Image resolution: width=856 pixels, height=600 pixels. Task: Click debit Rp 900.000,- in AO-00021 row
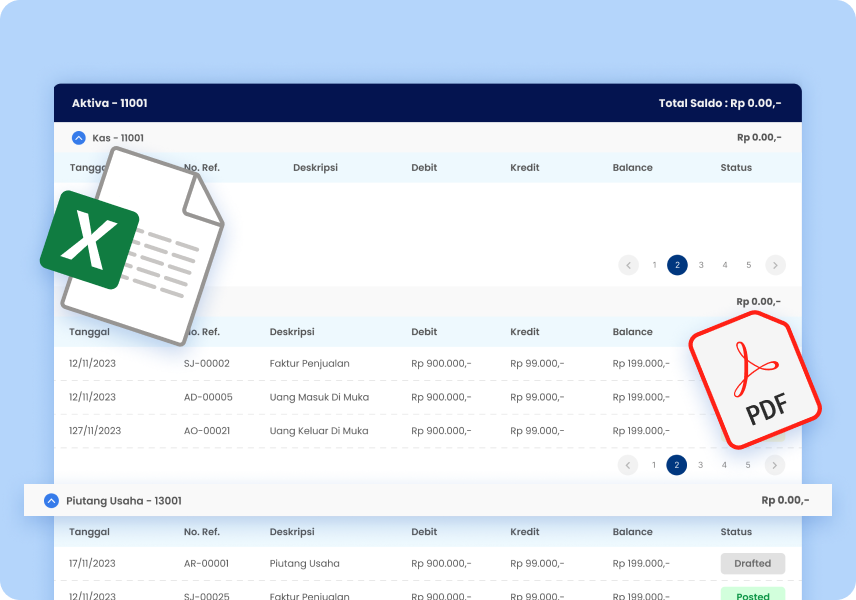pyautogui.click(x=441, y=431)
